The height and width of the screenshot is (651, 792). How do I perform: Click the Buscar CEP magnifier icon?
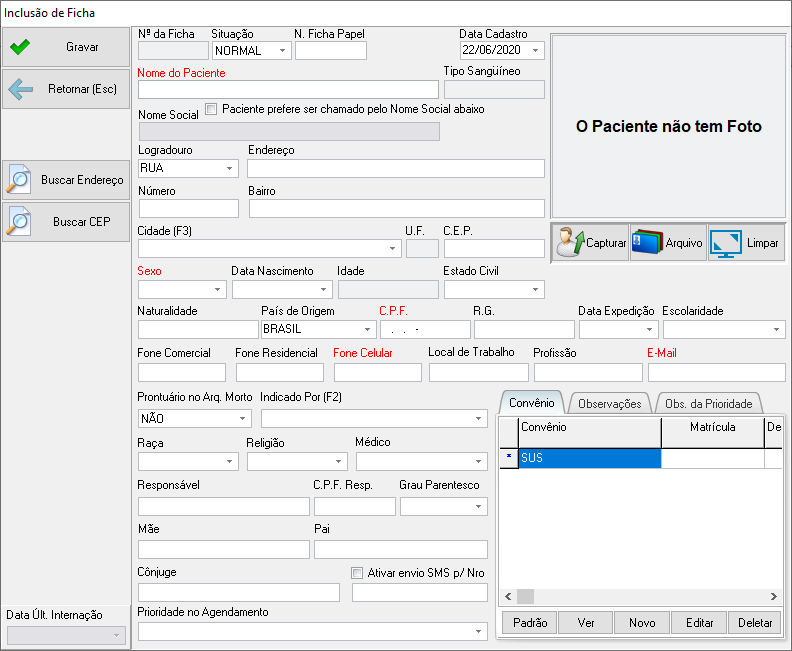tap(19, 222)
